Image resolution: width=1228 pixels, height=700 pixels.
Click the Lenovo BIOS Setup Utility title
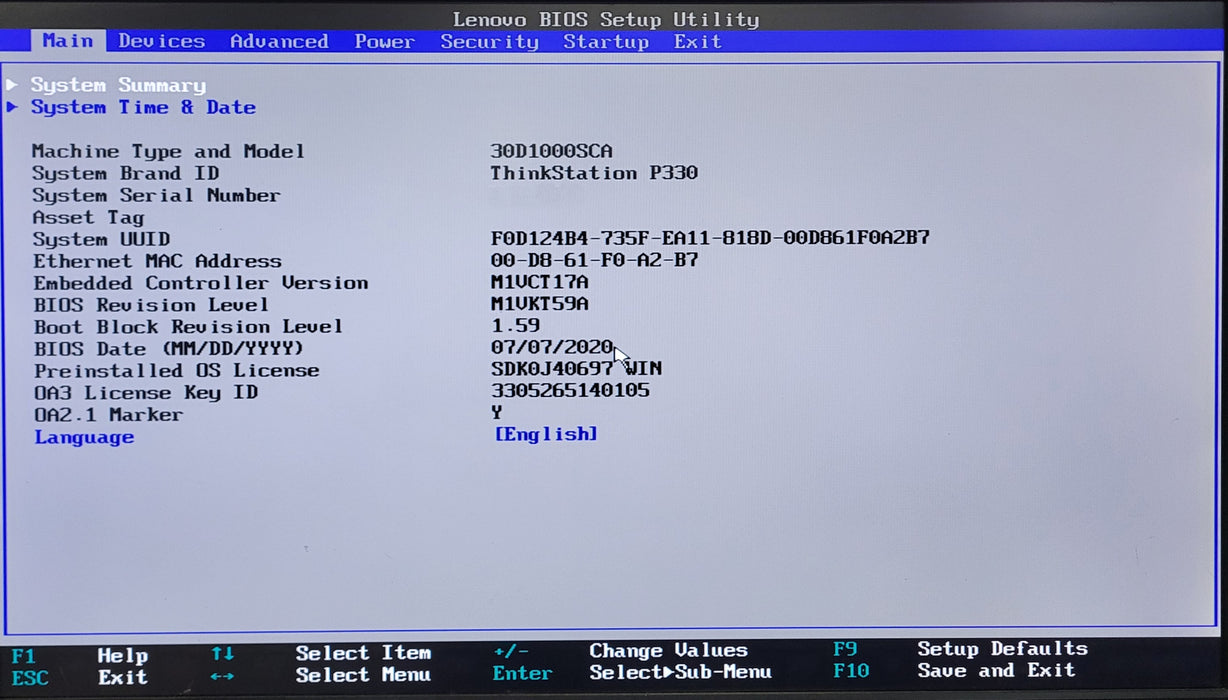coord(606,19)
